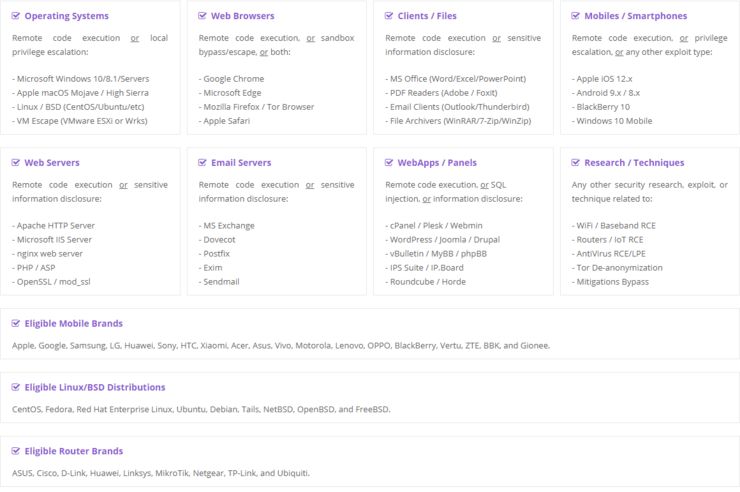Click the Research / Techniques check icon
The height and width of the screenshot is (492, 740).
click(577, 162)
